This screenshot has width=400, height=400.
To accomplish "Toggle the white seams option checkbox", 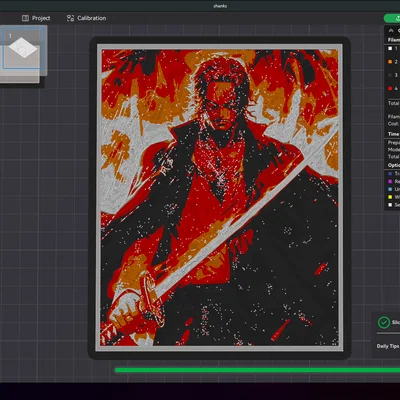I will pyautogui.click(x=390, y=205).
